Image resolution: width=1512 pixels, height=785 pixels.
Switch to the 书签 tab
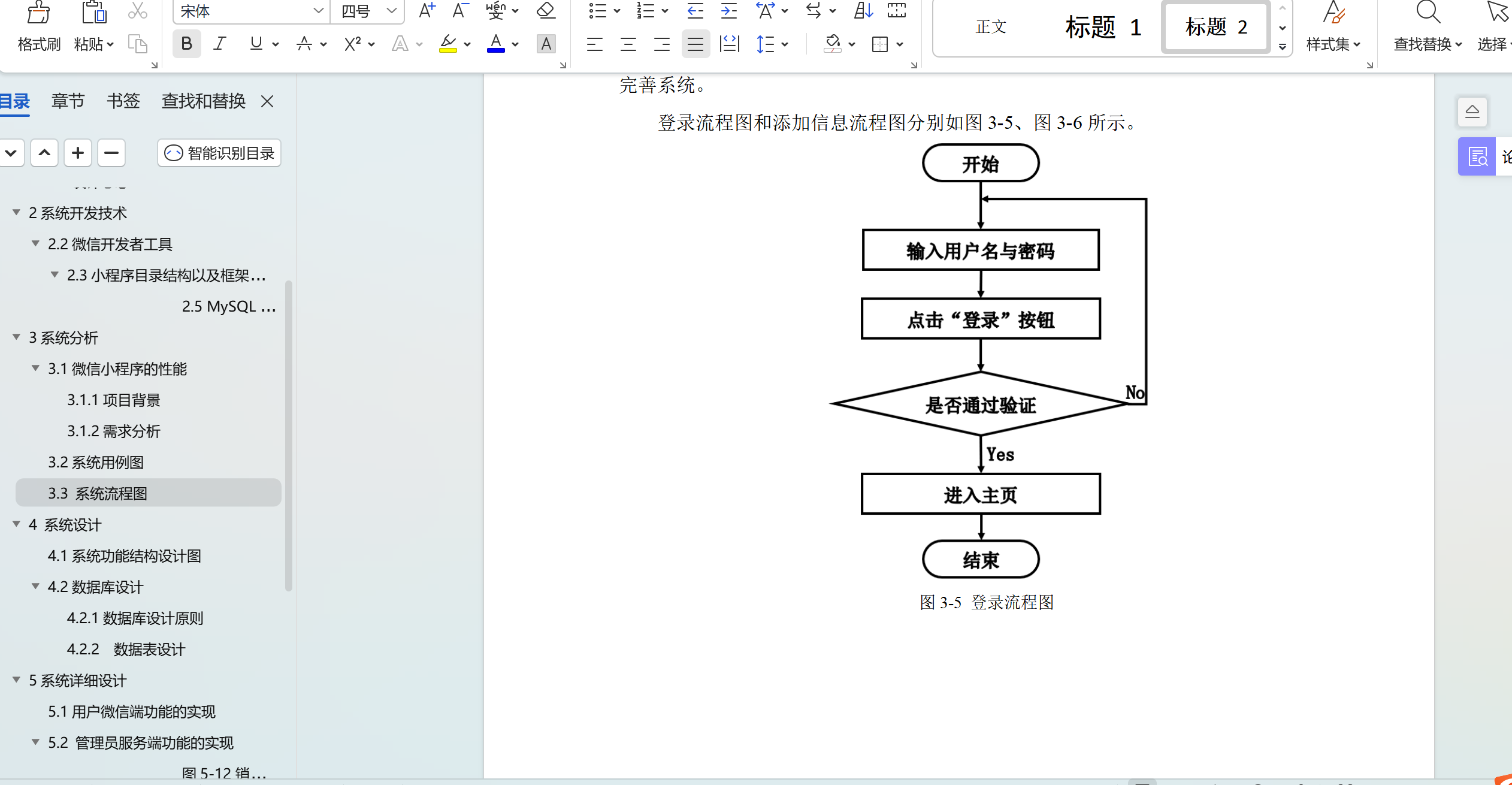[123, 101]
